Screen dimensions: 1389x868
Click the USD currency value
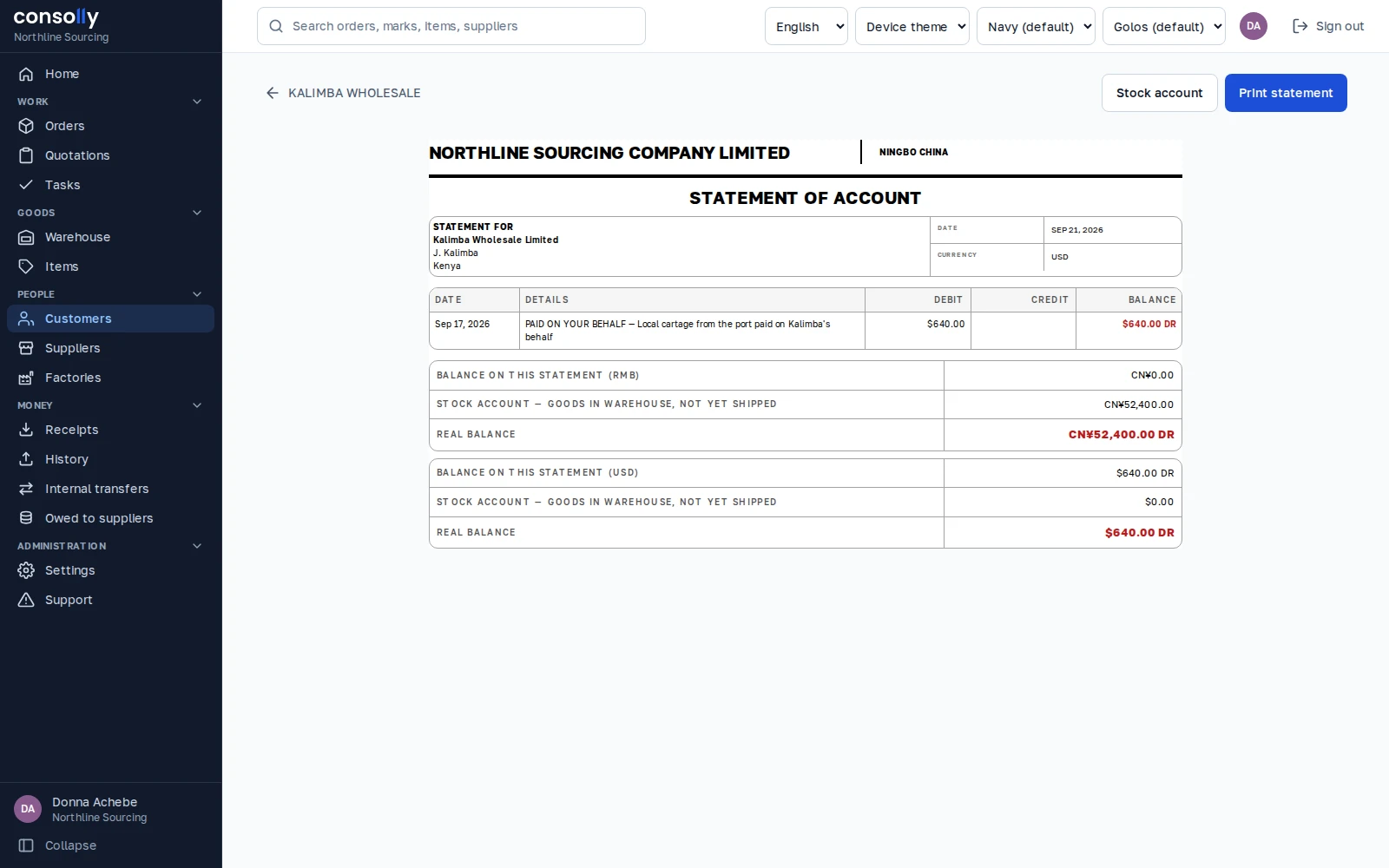(1059, 257)
